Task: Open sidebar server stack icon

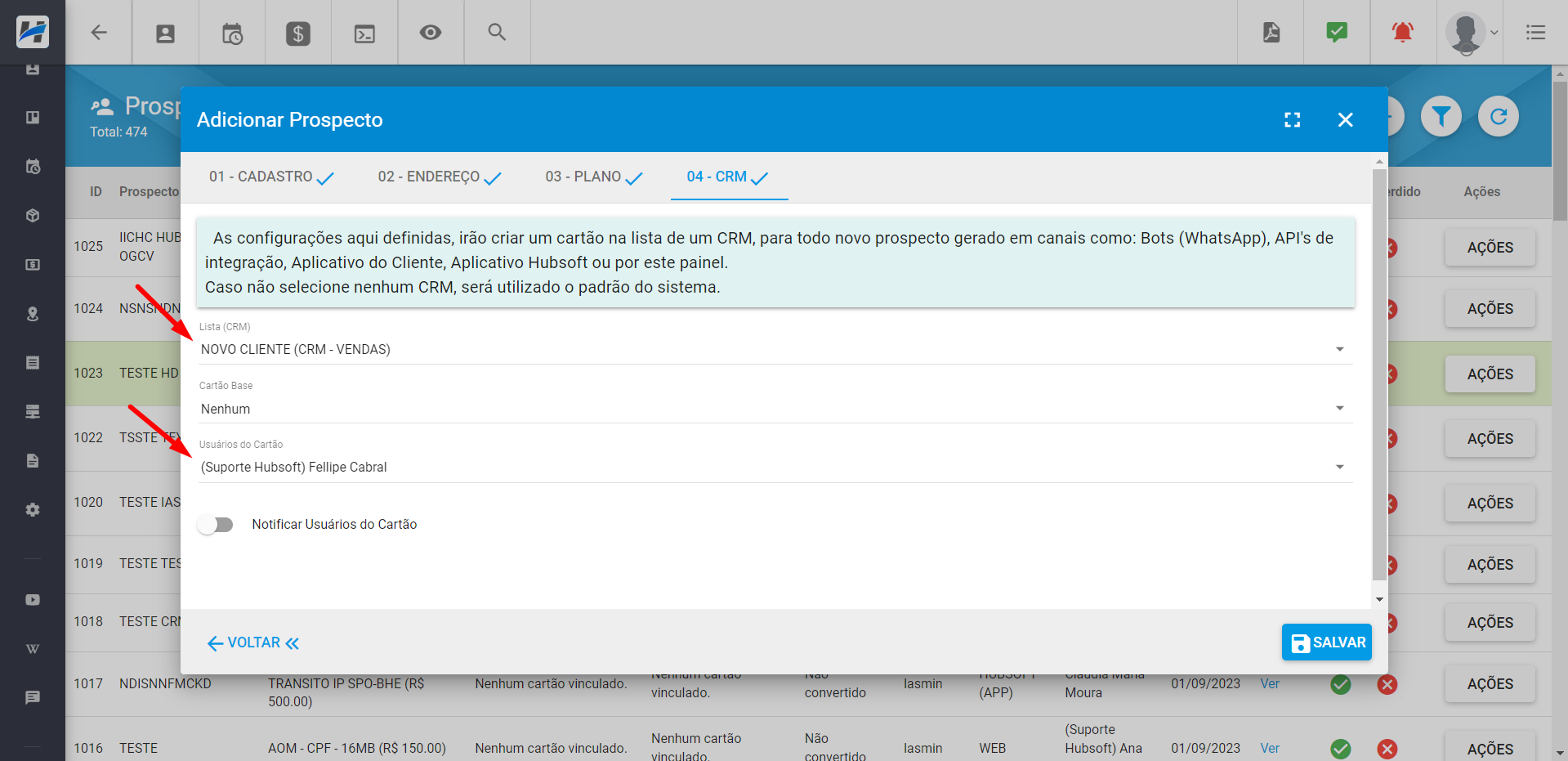Action: [33, 412]
